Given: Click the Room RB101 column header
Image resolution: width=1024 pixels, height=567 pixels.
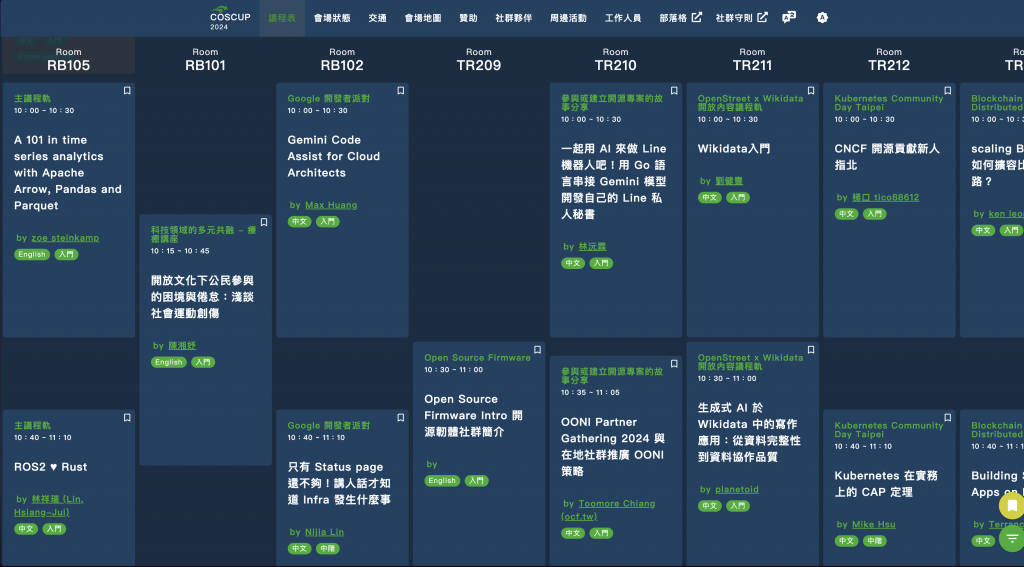Looking at the screenshot, I should (x=205, y=59).
